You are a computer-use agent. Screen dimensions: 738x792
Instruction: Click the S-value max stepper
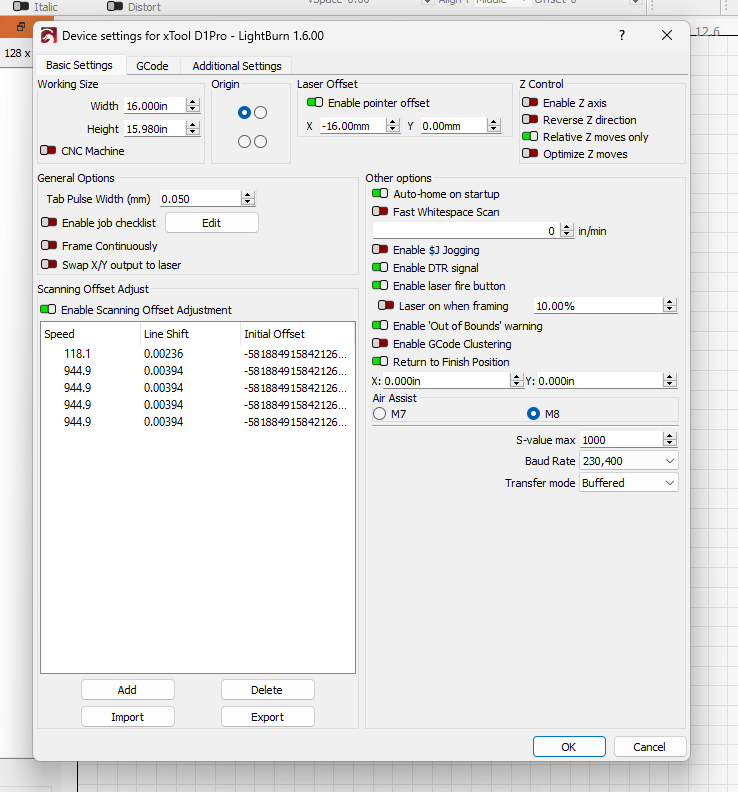tap(670, 440)
